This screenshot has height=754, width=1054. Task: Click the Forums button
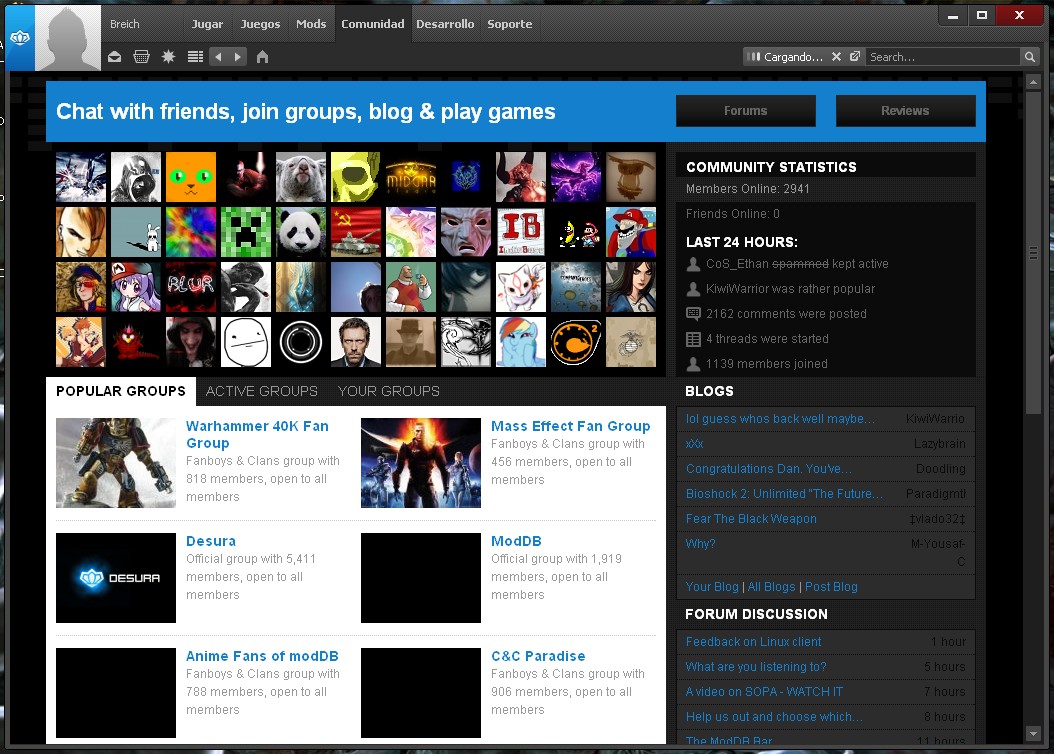click(x=745, y=111)
